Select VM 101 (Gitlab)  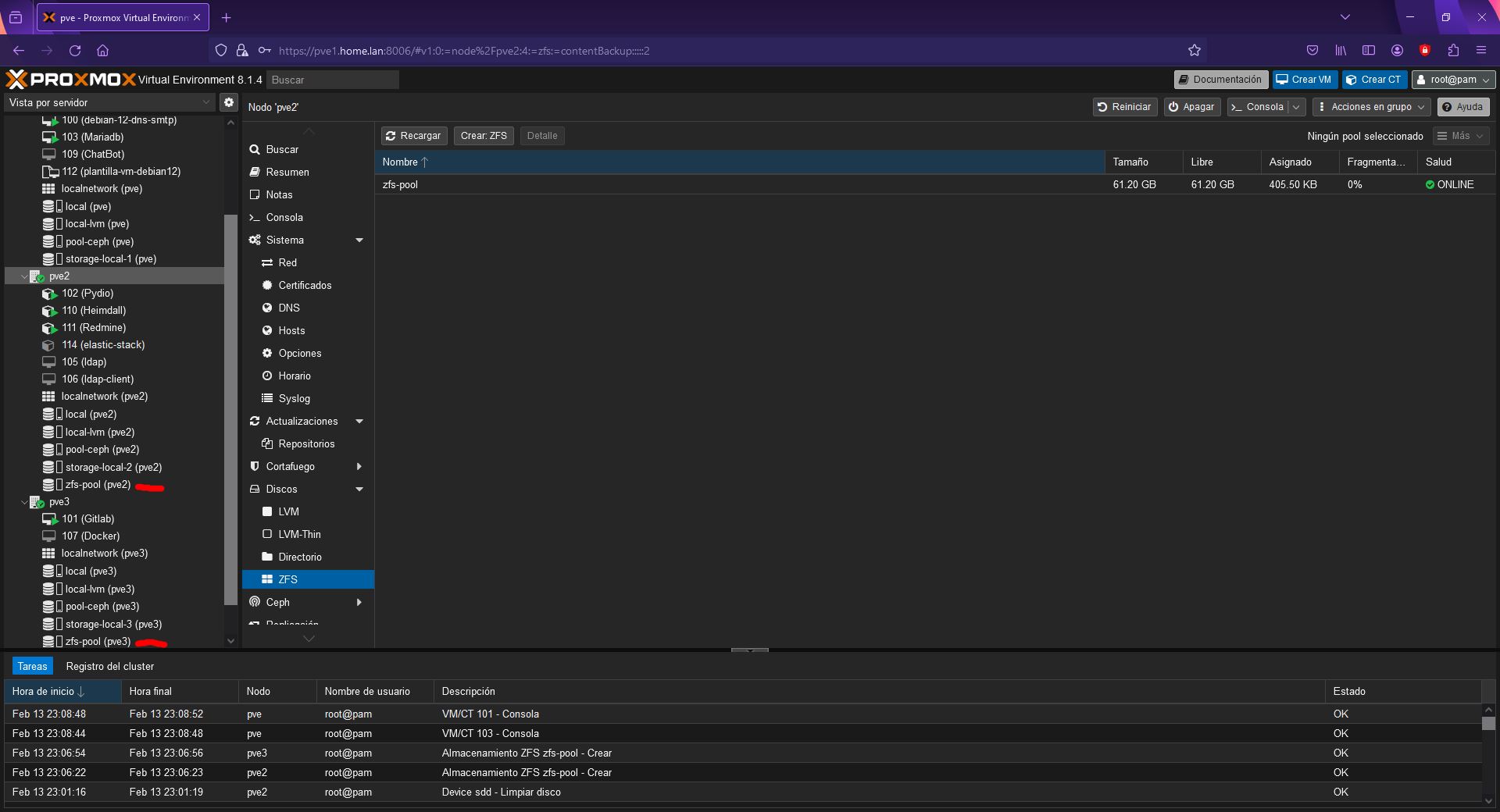[87, 518]
